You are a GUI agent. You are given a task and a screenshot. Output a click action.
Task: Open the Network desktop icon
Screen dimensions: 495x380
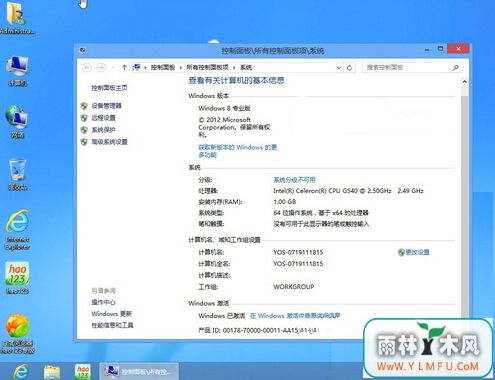17,122
